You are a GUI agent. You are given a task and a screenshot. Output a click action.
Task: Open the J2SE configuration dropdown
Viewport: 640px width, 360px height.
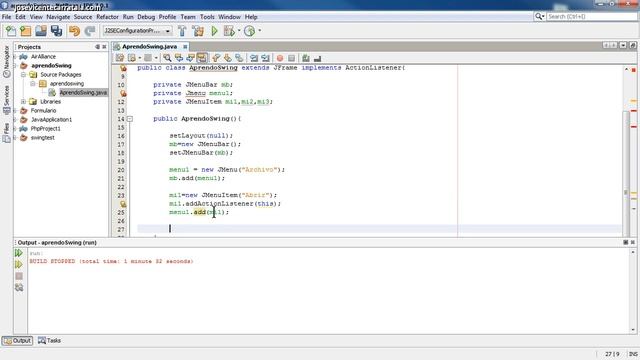138,31
